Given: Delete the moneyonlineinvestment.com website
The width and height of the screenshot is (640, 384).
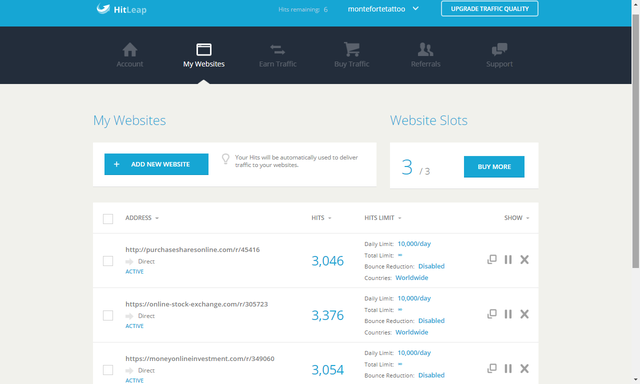Looking at the screenshot, I should pyautogui.click(x=524, y=368).
